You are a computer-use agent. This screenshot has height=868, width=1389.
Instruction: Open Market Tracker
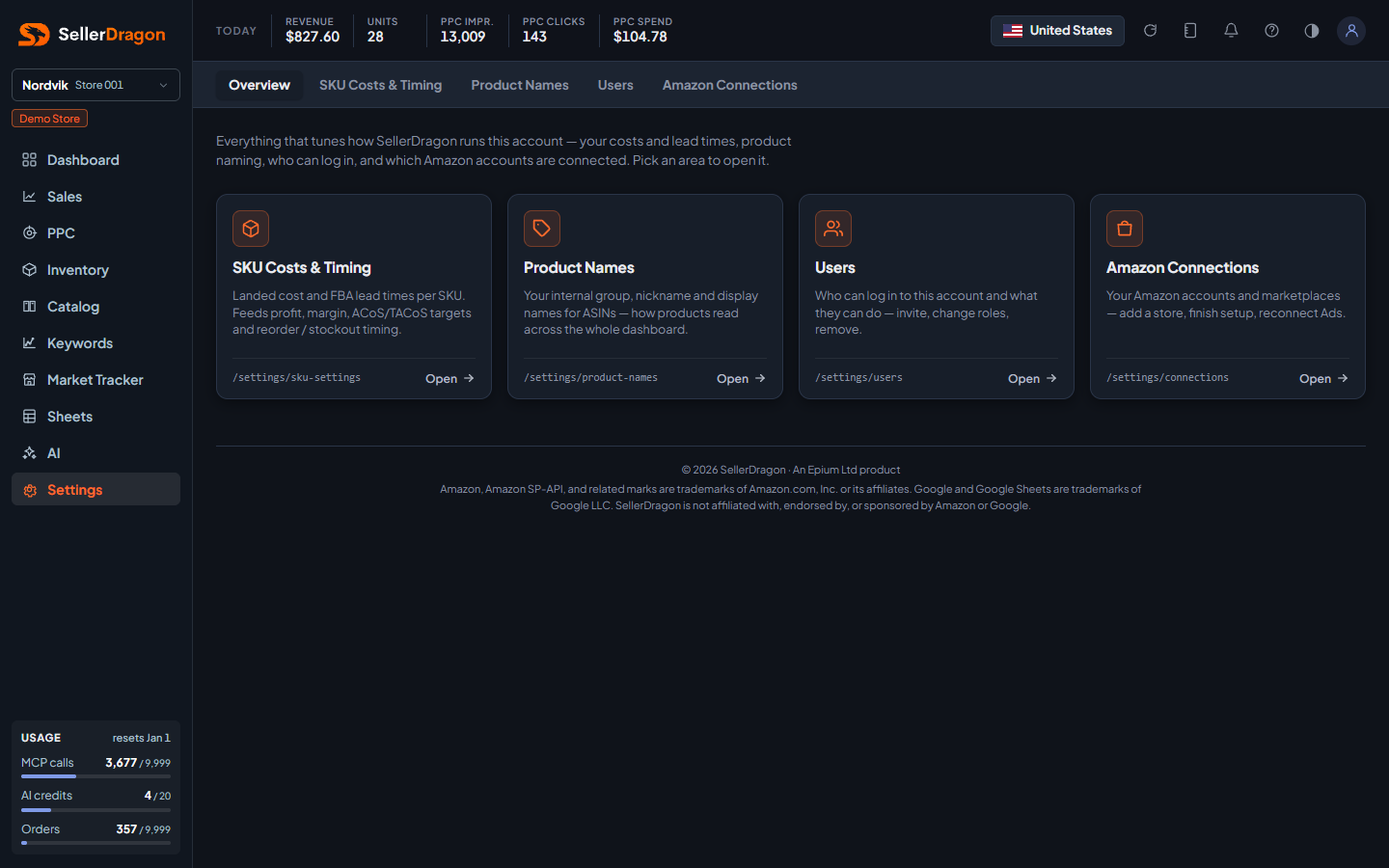tap(95, 380)
